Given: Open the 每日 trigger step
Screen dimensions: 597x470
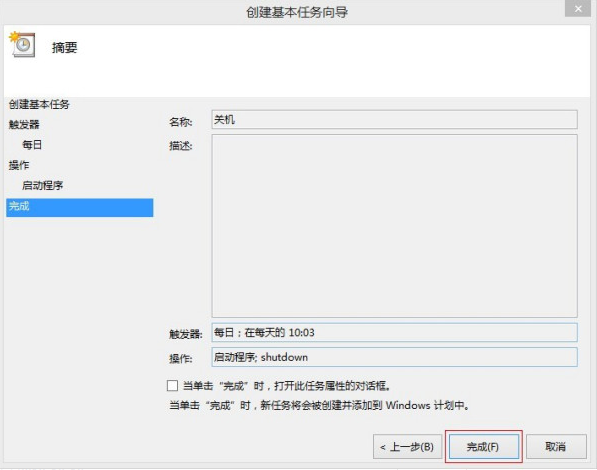Looking at the screenshot, I should click(32, 145).
